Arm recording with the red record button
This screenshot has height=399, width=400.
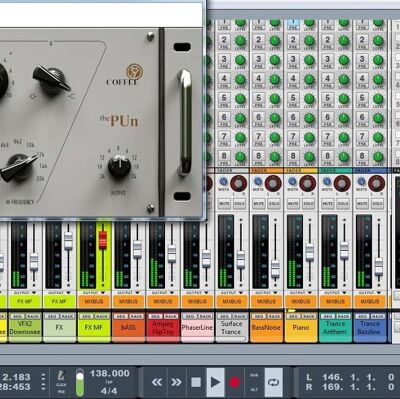coord(235,382)
